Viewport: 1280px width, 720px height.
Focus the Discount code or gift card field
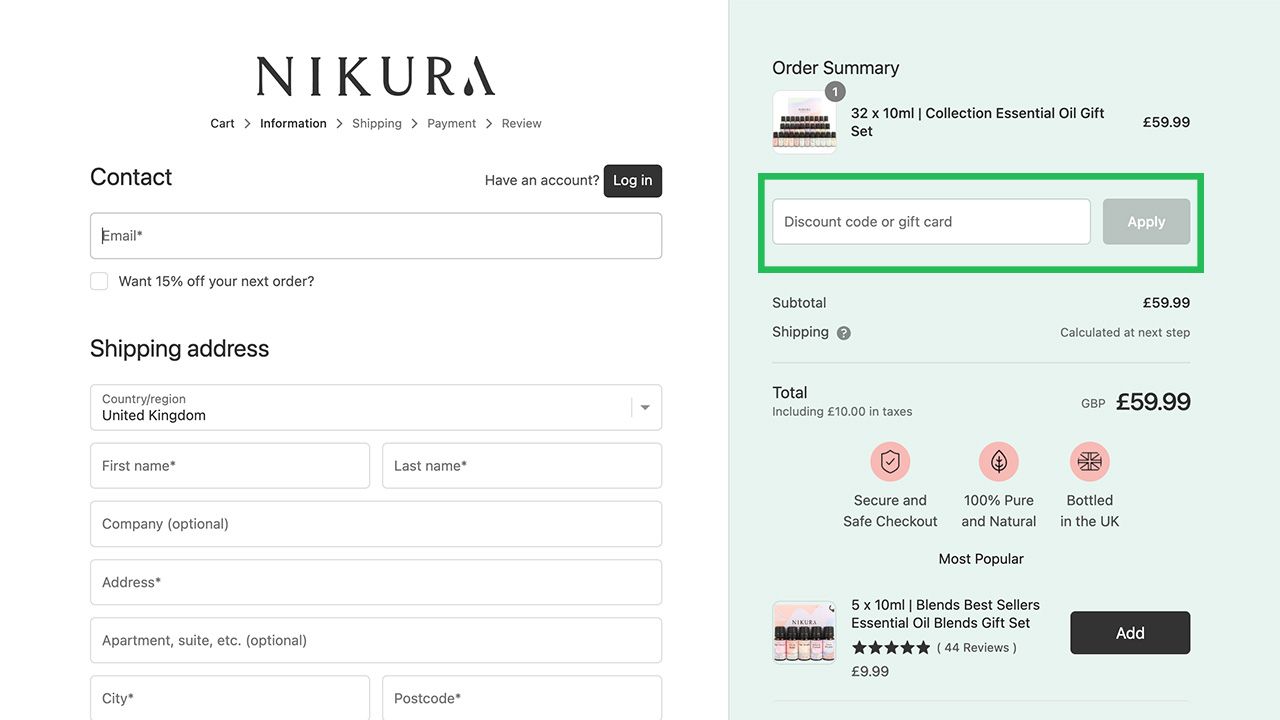point(931,222)
